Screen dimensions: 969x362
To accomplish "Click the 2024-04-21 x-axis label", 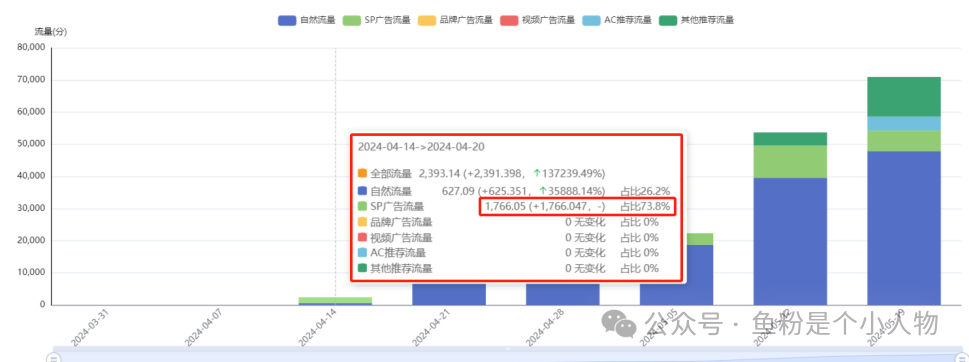I will click(x=430, y=328).
